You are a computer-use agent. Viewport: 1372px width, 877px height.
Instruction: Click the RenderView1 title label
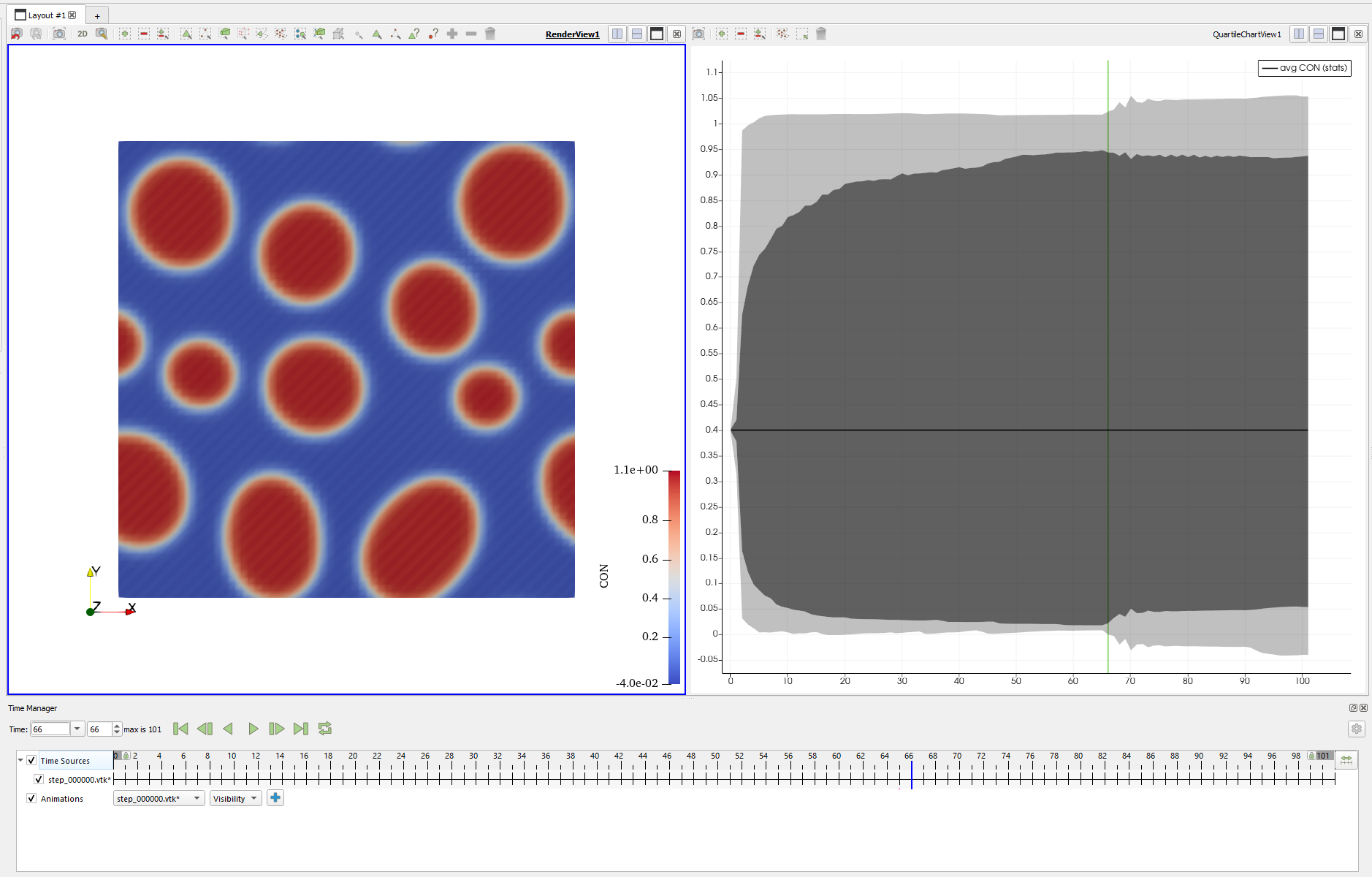[x=573, y=34]
